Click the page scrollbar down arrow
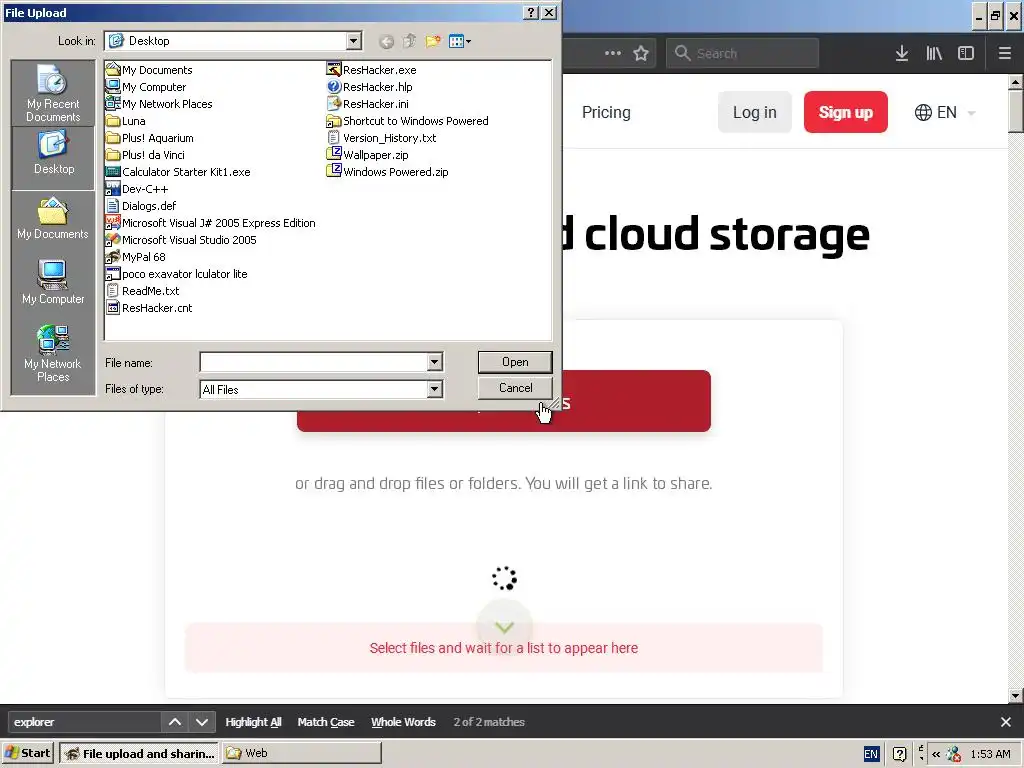Viewport: 1024px width, 768px height. [1016, 696]
